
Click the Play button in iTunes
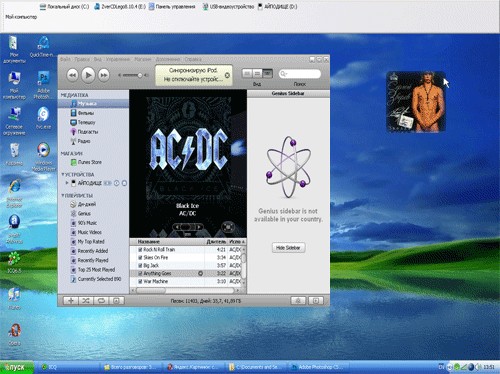pyautogui.click(x=88, y=75)
